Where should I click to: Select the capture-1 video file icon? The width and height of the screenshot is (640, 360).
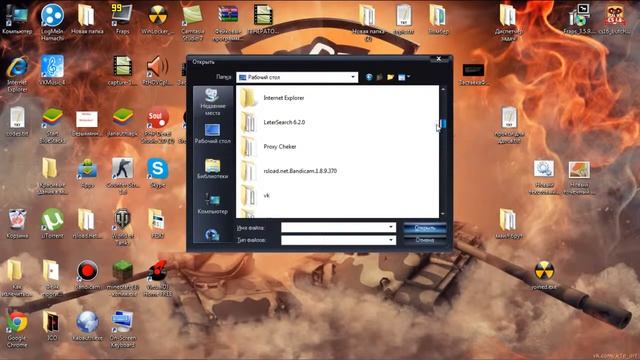pyautogui.click(x=122, y=70)
